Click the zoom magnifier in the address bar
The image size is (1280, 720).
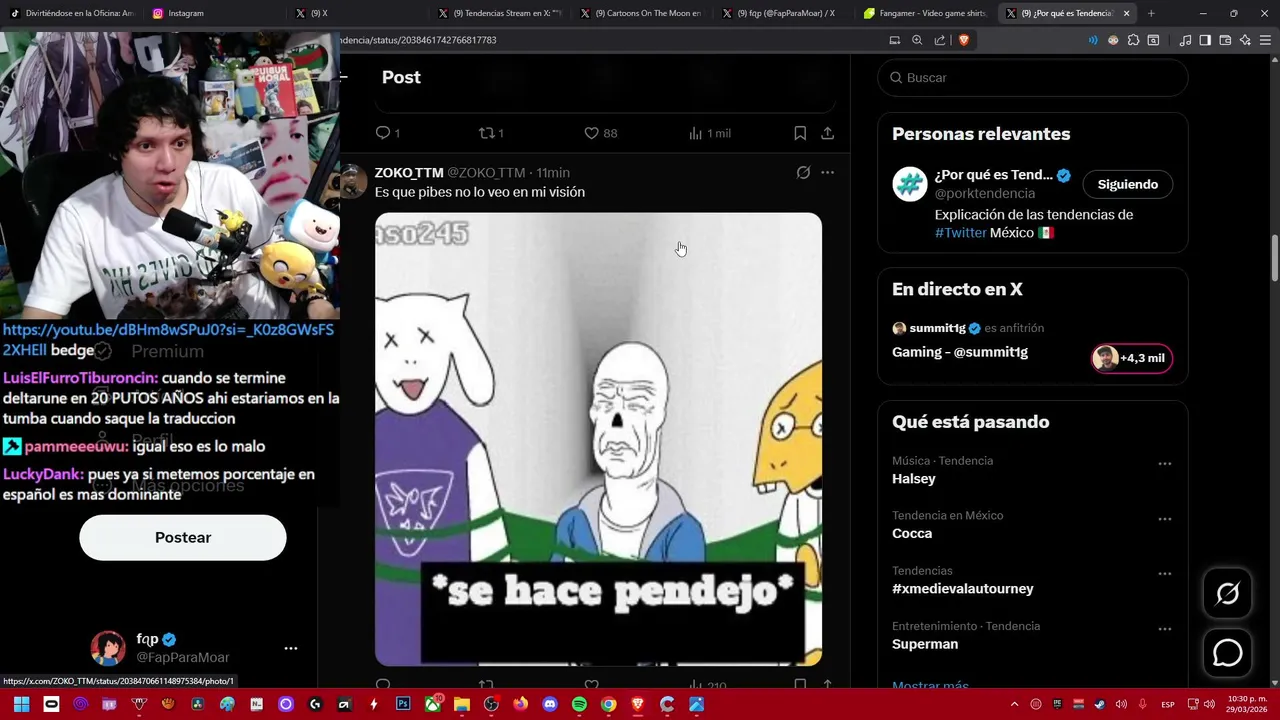[x=917, y=40]
